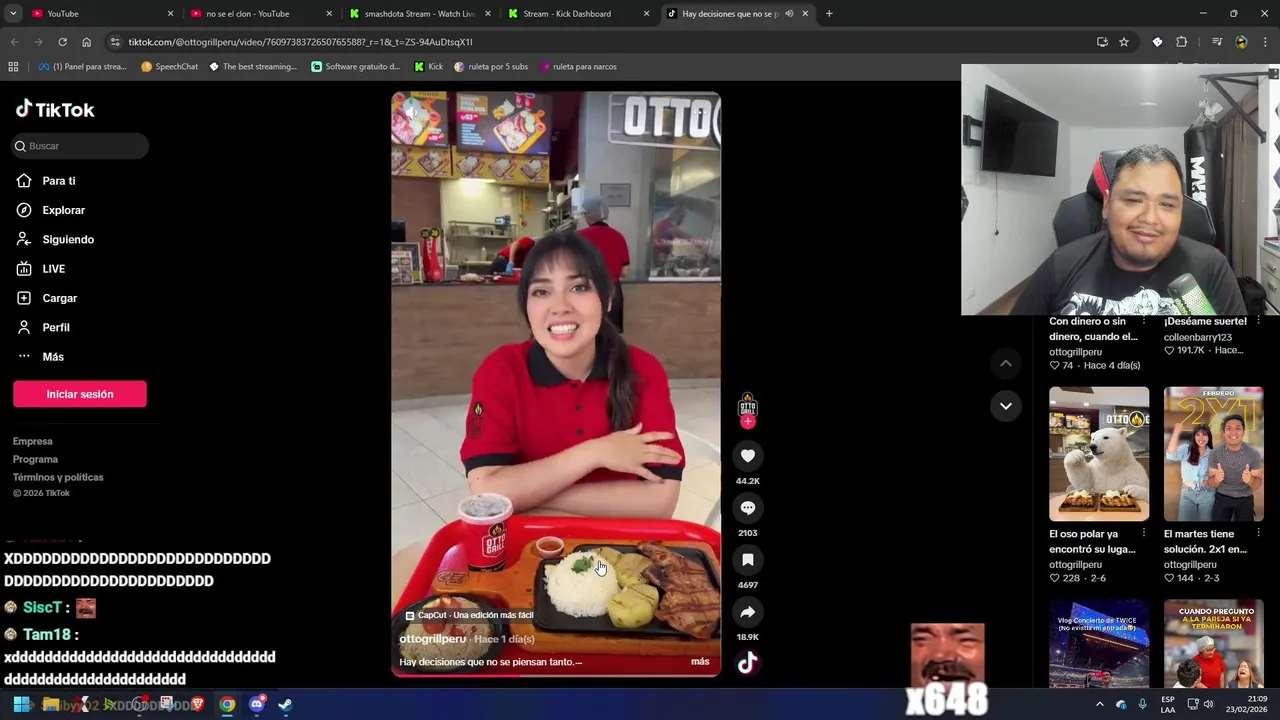Screen dimensions: 1280x720
Task: Save video with bookmark icon
Action: [x=747, y=560]
